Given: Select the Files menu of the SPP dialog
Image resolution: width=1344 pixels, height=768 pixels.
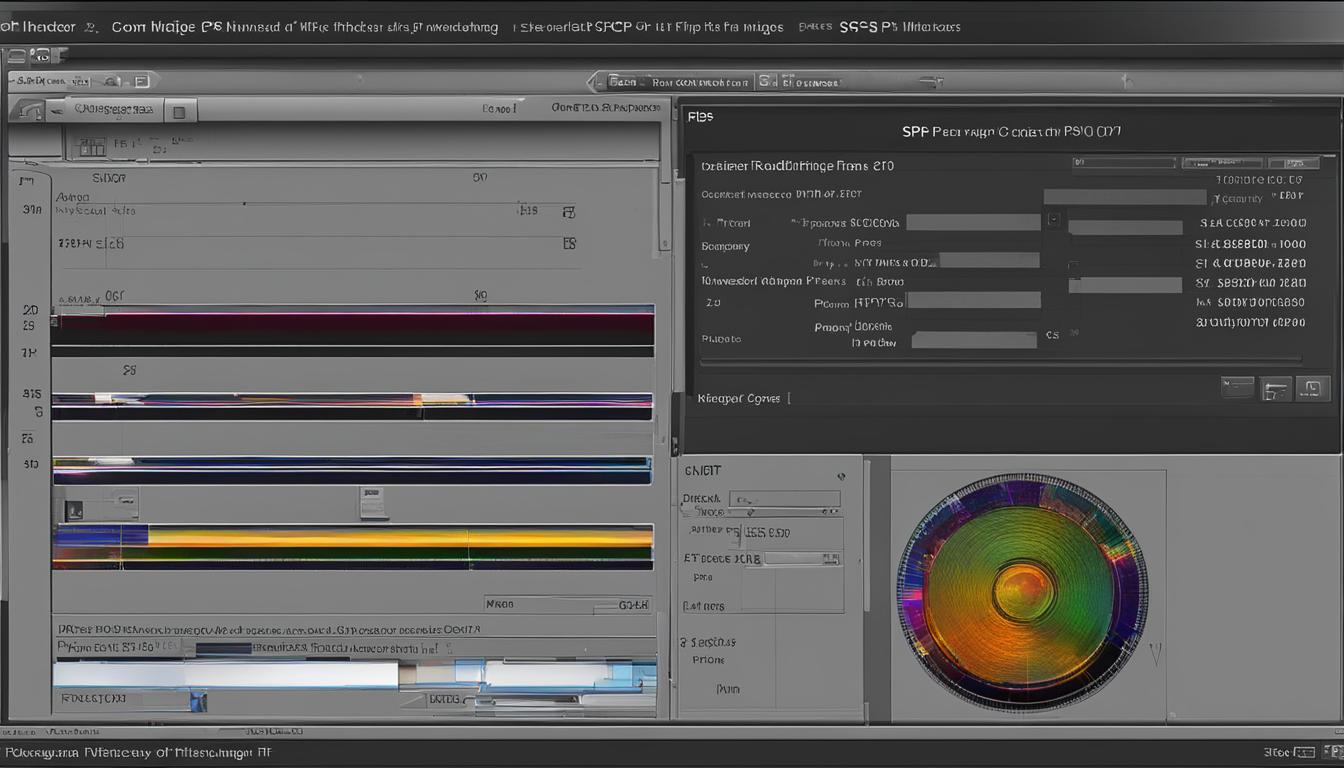Looking at the screenshot, I should [x=700, y=115].
